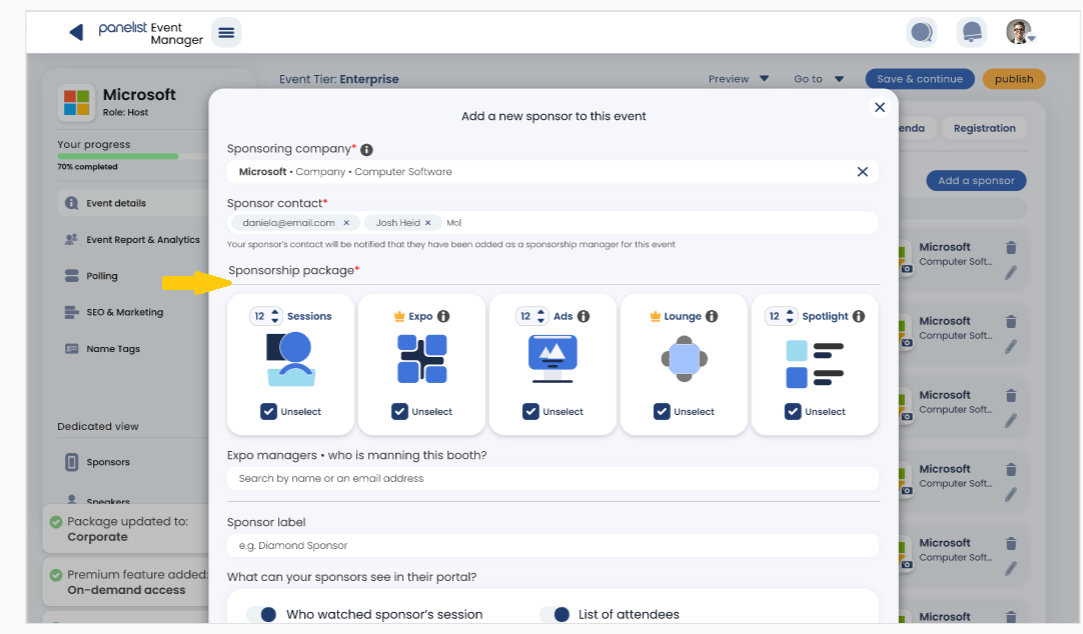Click the Sponsor label input field
Viewport: 1083px width, 634px height.
[553, 546]
